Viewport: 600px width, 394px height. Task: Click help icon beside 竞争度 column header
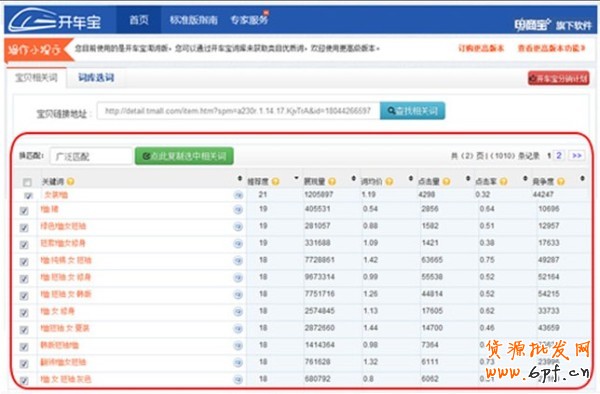561,181
